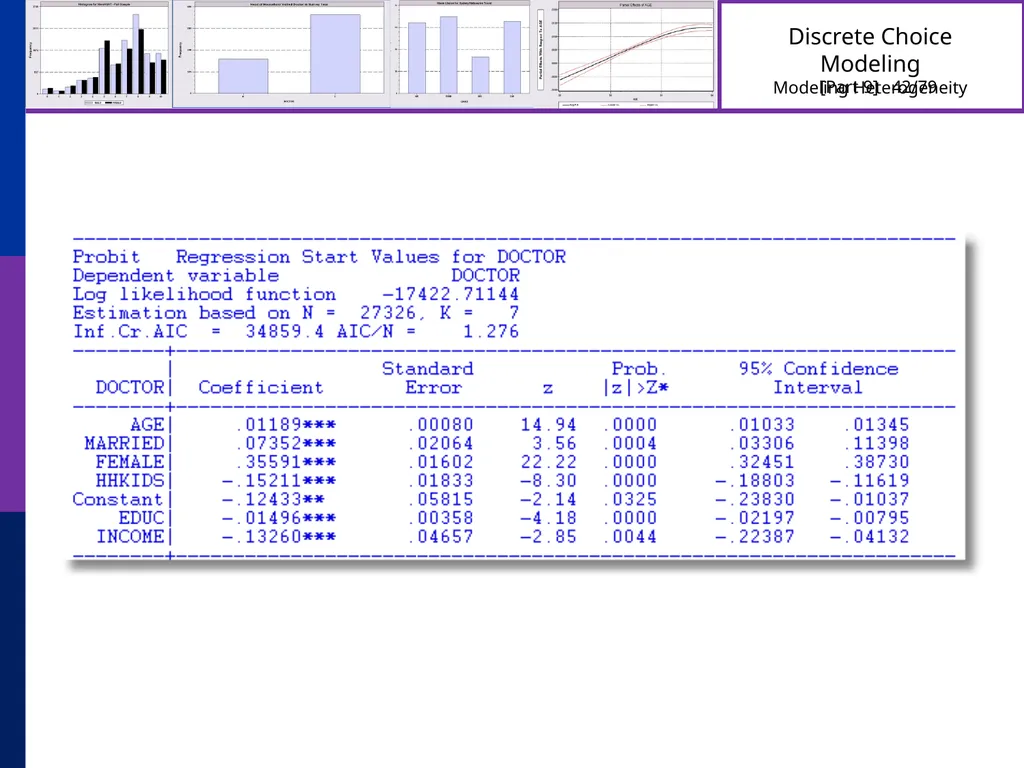1024x768 pixels.
Task: Click HHKIDS standard error .01833
Action: tap(441, 481)
